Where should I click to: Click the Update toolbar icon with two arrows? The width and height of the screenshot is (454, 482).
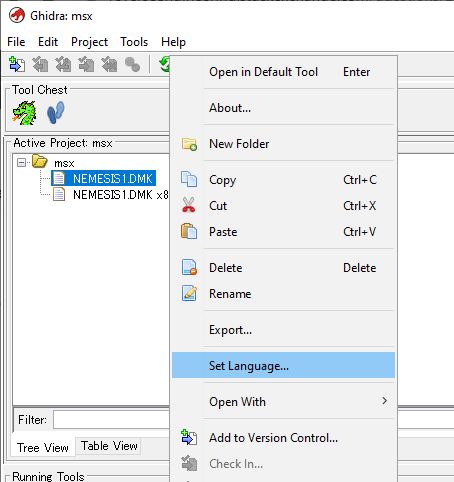point(63,64)
